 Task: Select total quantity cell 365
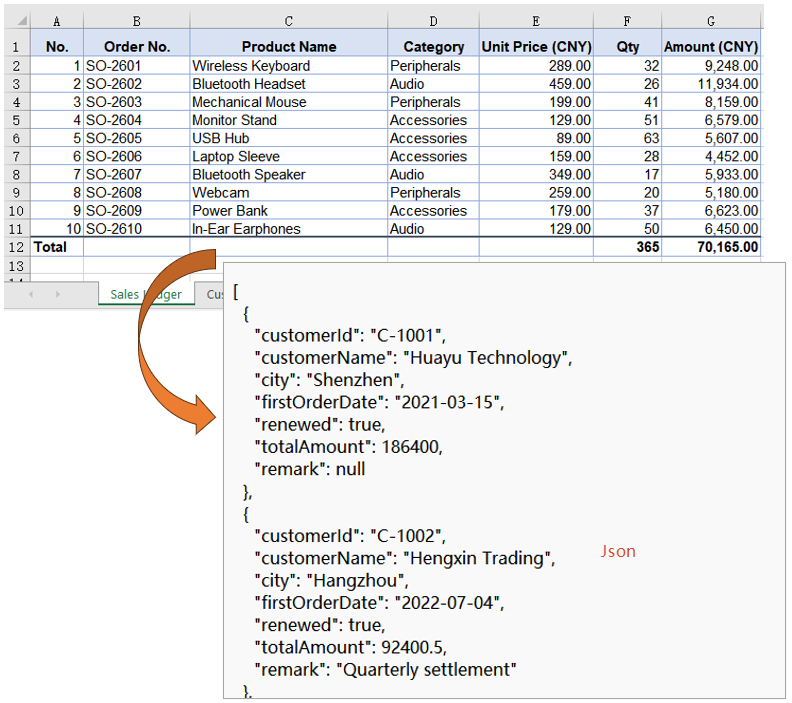[x=627, y=247]
